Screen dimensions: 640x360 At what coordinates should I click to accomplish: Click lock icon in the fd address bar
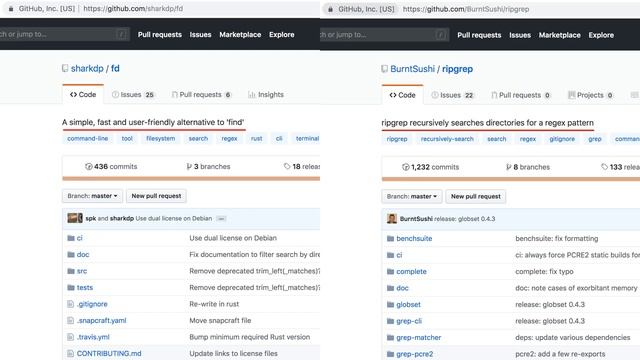tap(11, 9)
